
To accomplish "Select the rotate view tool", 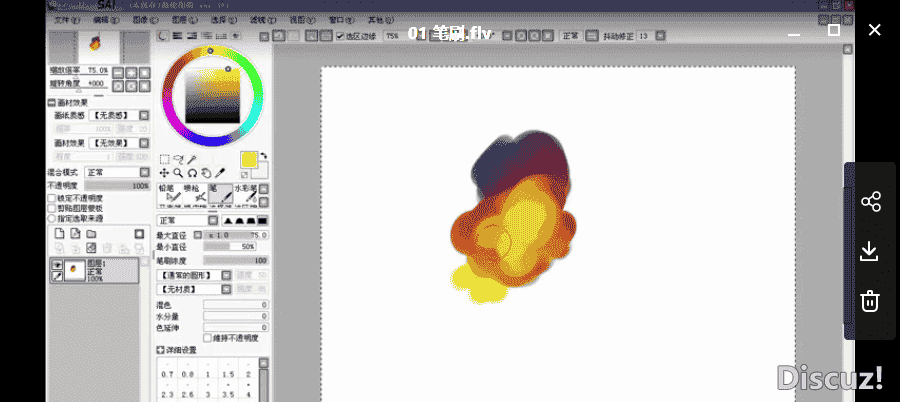I will 192,173.
